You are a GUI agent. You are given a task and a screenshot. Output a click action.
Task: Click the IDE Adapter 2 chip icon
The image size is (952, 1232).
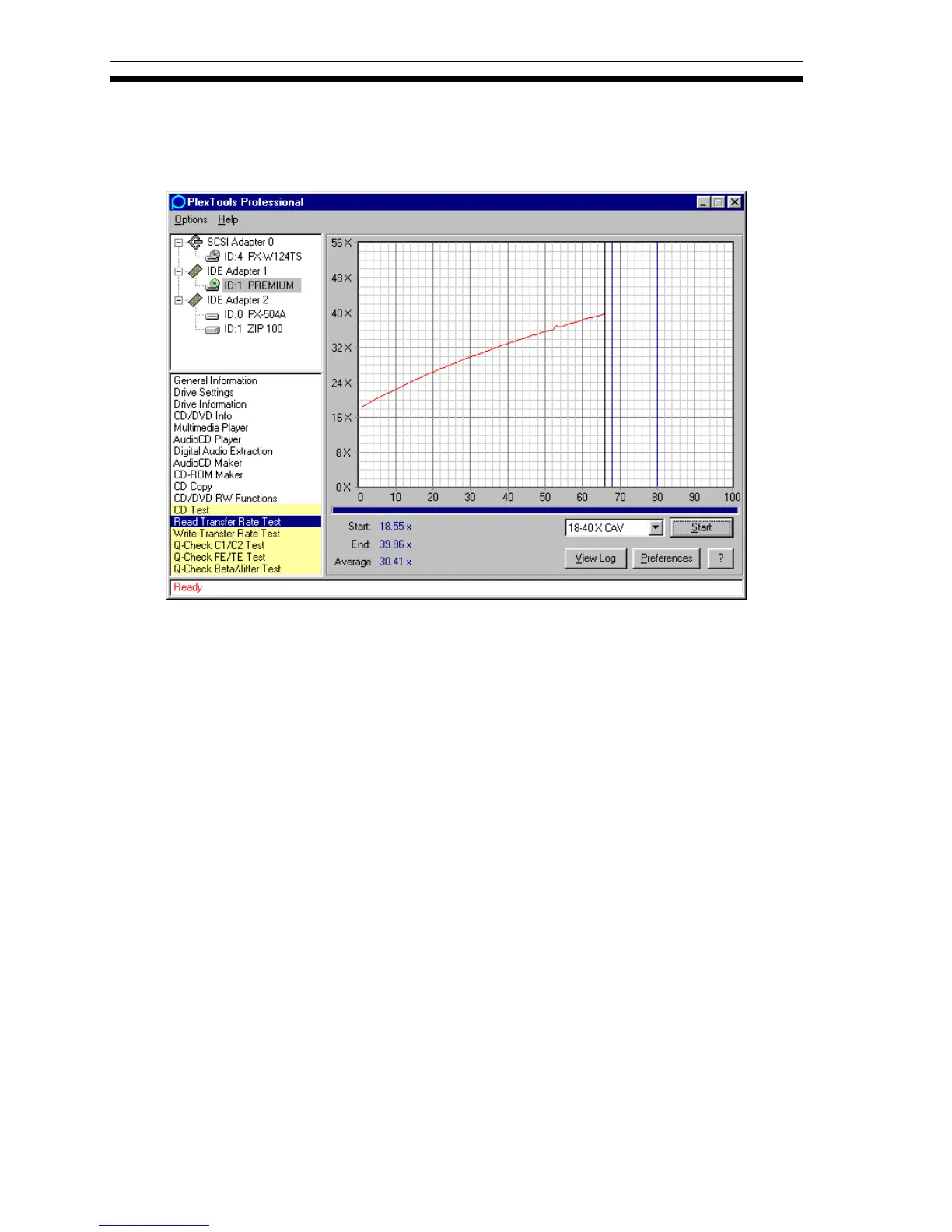coord(195,299)
